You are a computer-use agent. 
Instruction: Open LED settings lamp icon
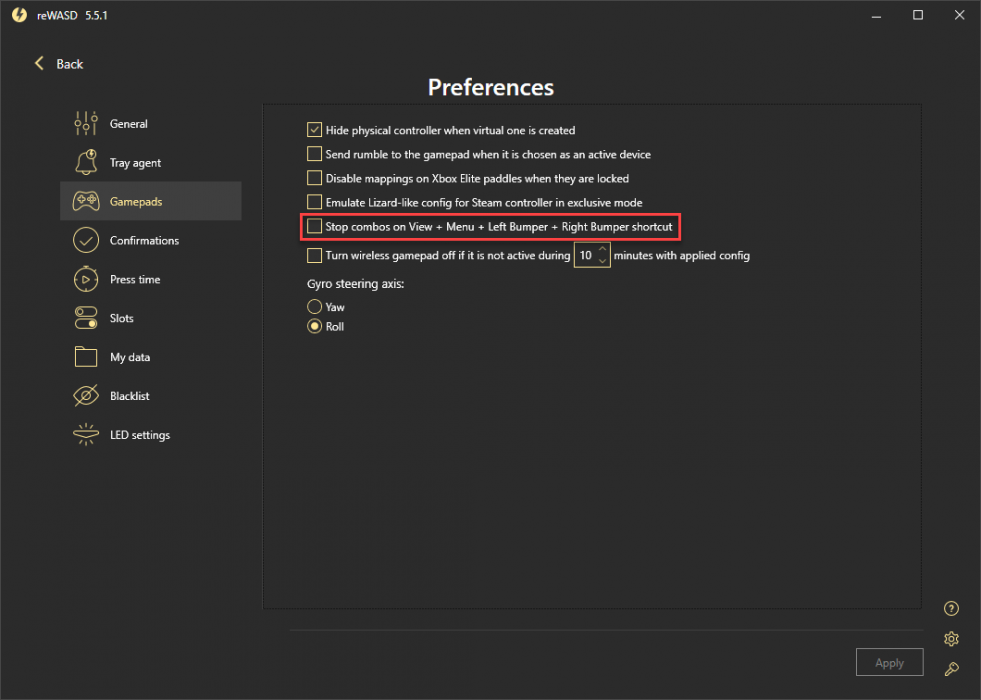click(86, 434)
